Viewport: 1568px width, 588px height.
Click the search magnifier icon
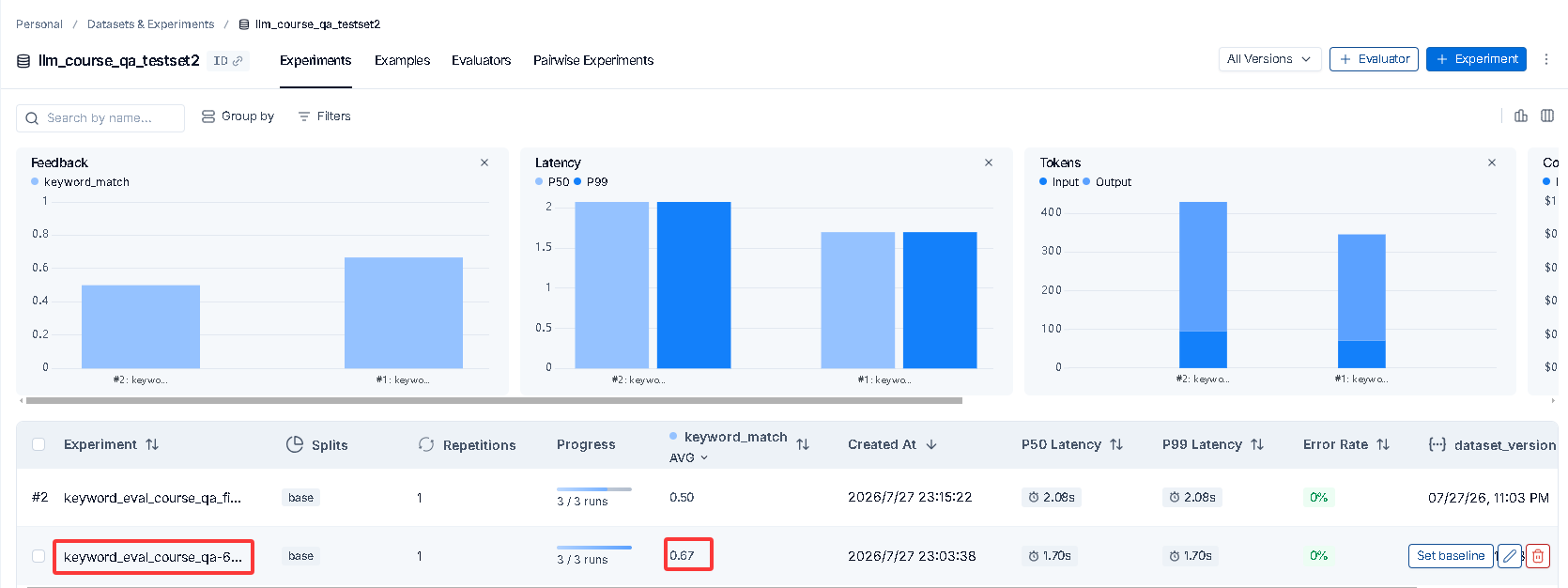(x=32, y=118)
